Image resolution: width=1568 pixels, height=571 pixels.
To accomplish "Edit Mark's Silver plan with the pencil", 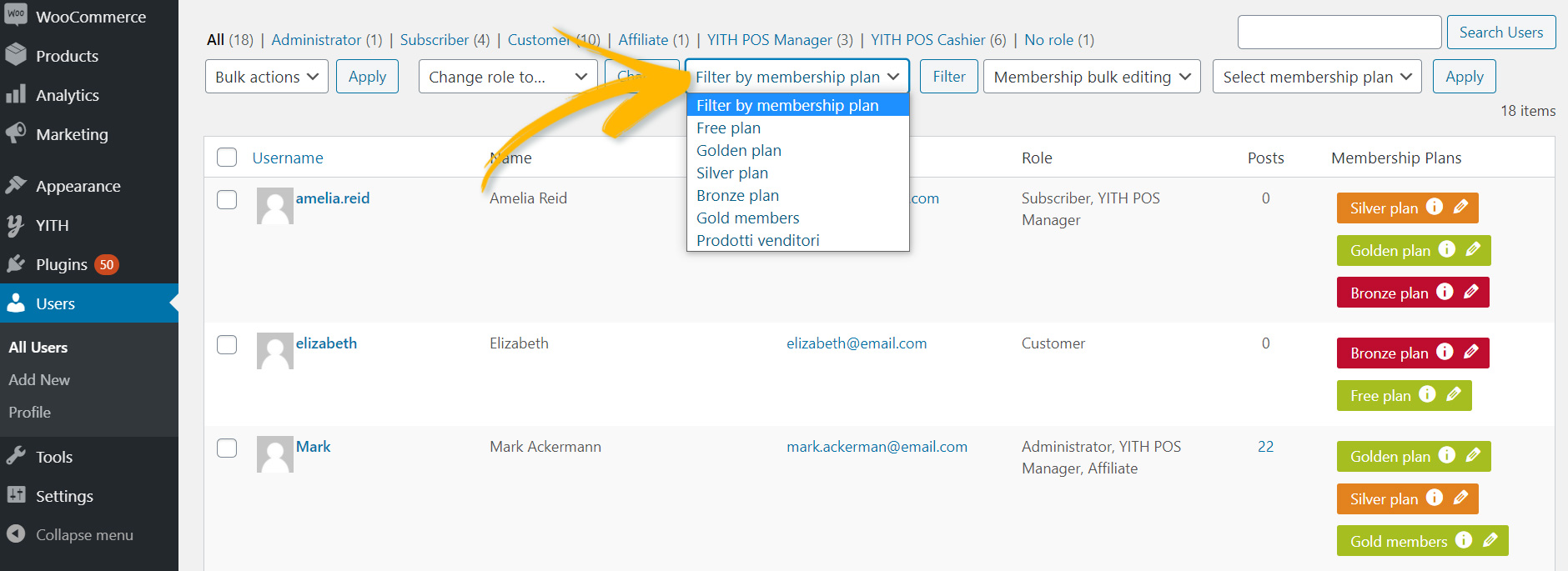I will (x=1460, y=498).
